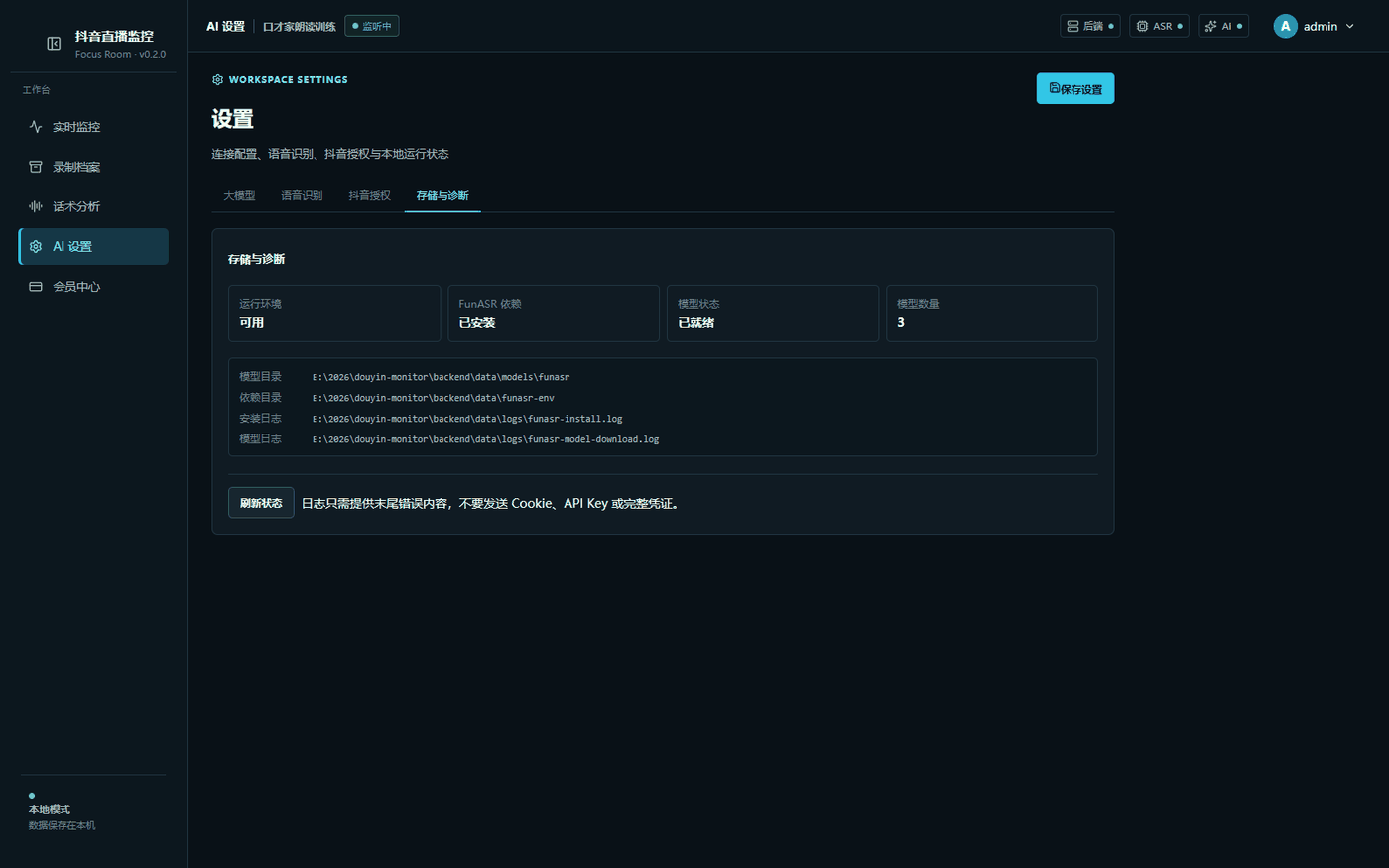Image resolution: width=1389 pixels, height=868 pixels.
Task: Click the 后端 server status icon
Action: point(1073,26)
